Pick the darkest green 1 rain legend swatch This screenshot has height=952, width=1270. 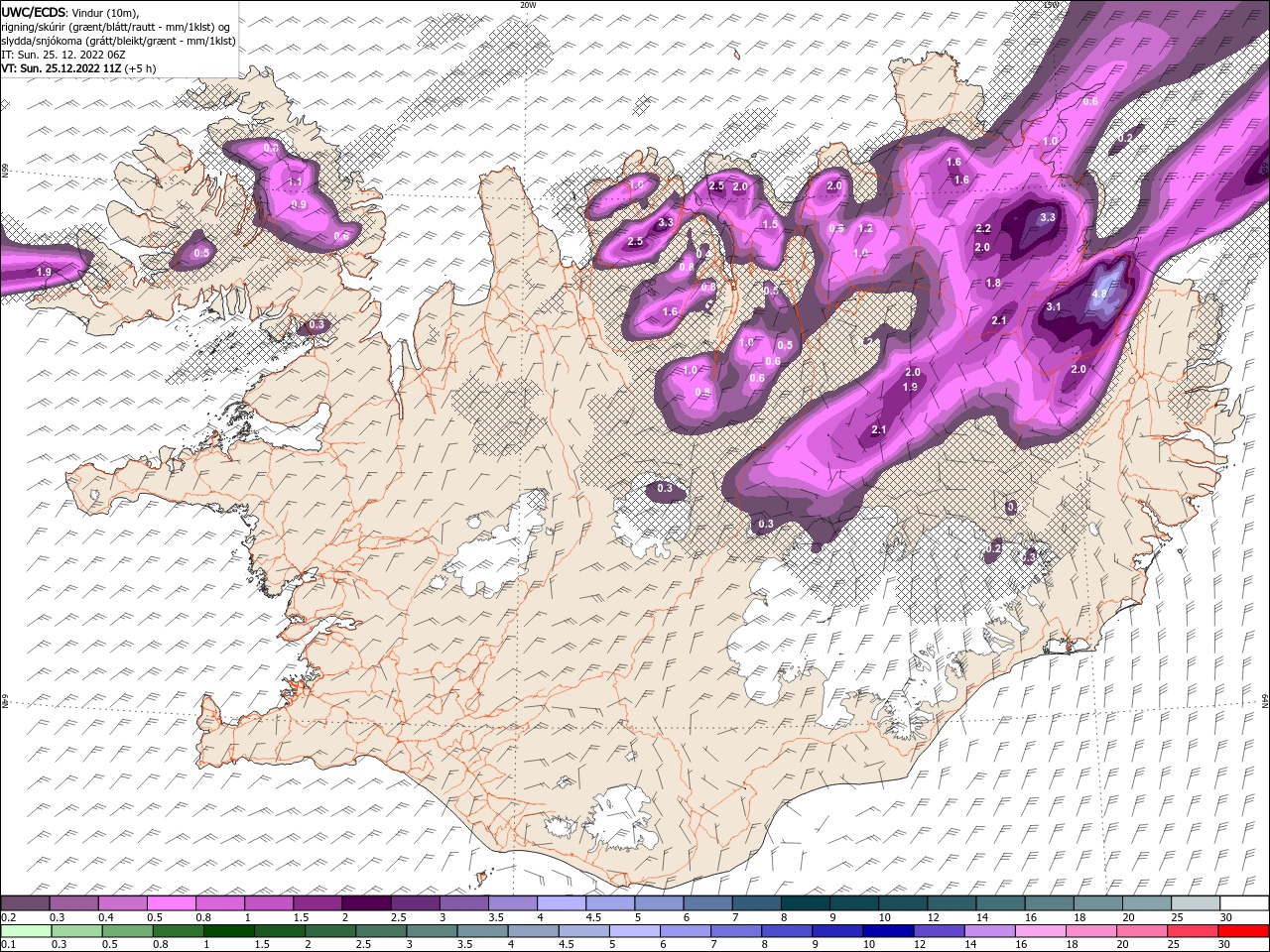[229, 930]
